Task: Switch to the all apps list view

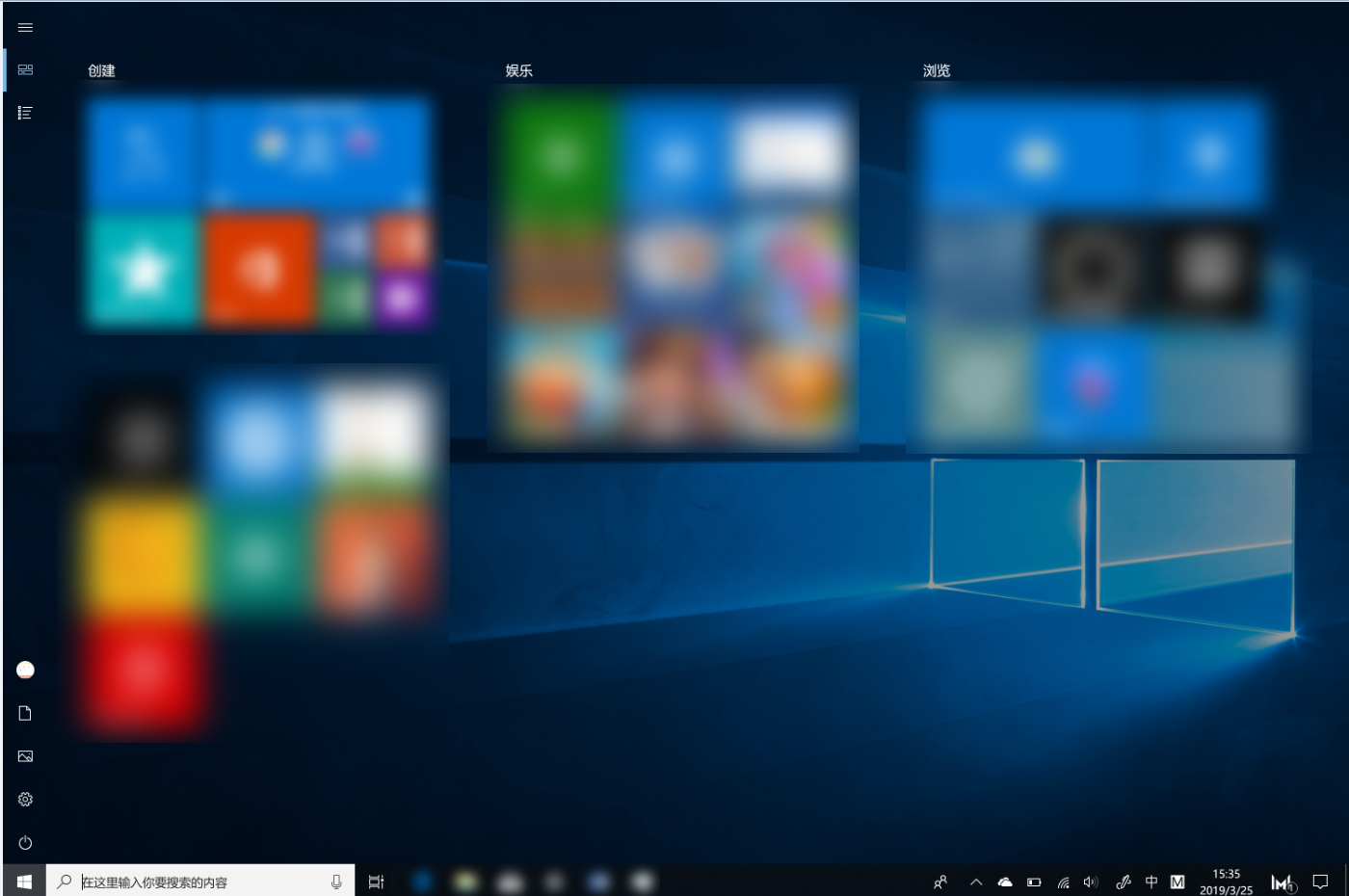Action: (25, 114)
